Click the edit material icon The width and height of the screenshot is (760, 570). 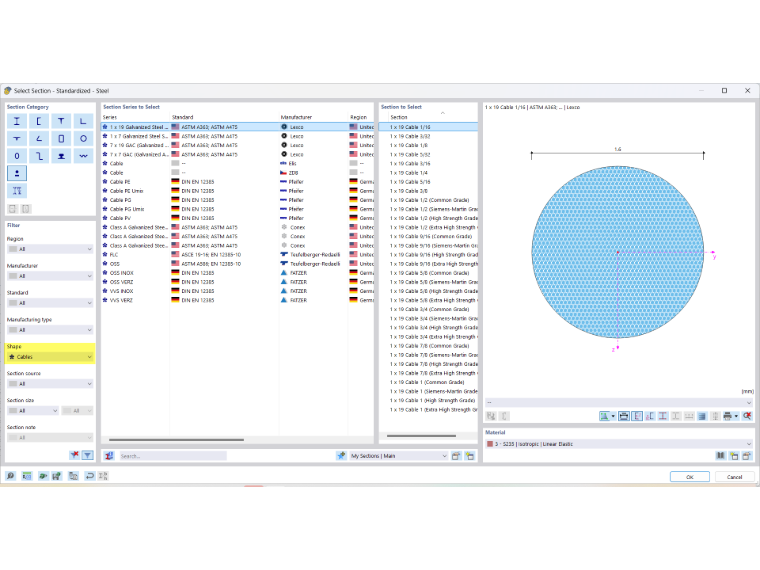[746, 456]
